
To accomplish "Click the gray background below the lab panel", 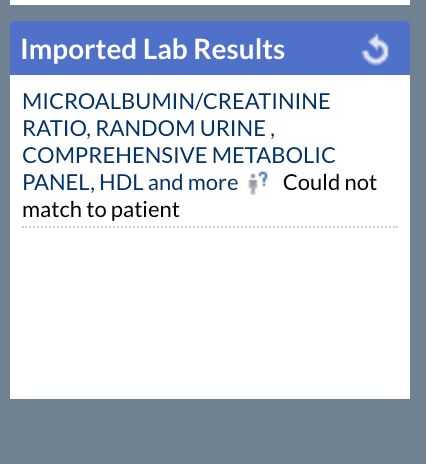I will (213, 431).
